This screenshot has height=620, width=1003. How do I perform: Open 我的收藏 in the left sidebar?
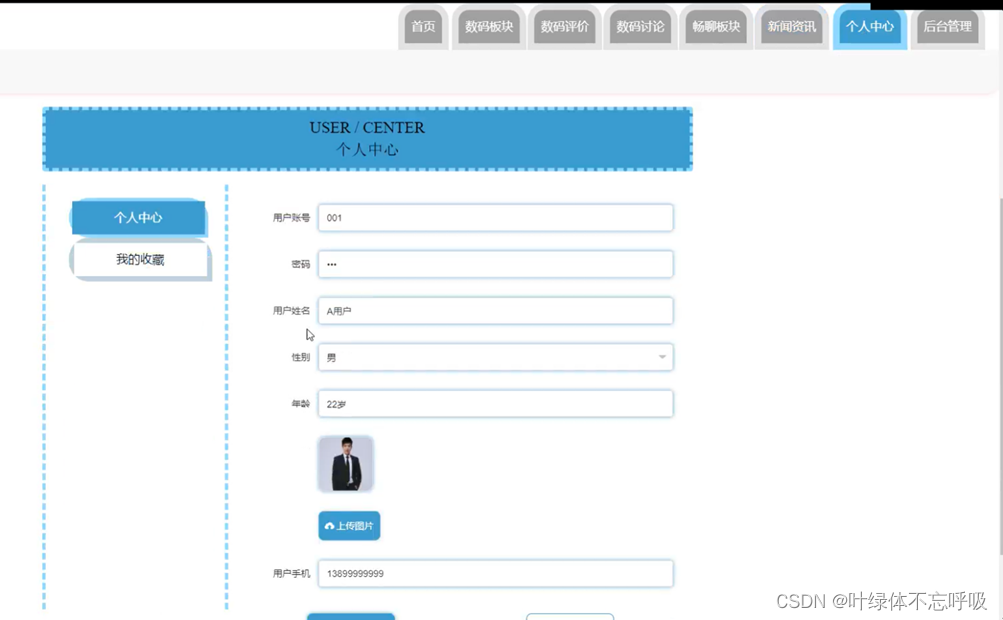[140, 259]
